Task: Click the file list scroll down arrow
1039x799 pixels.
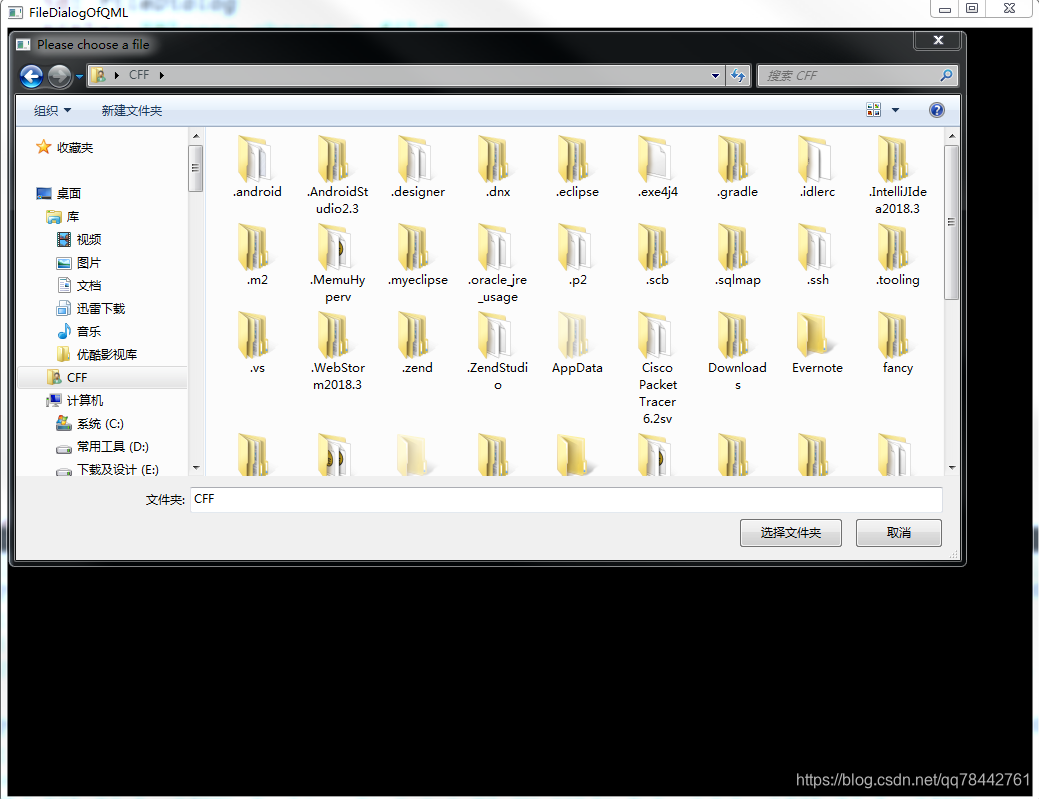Action: point(952,468)
